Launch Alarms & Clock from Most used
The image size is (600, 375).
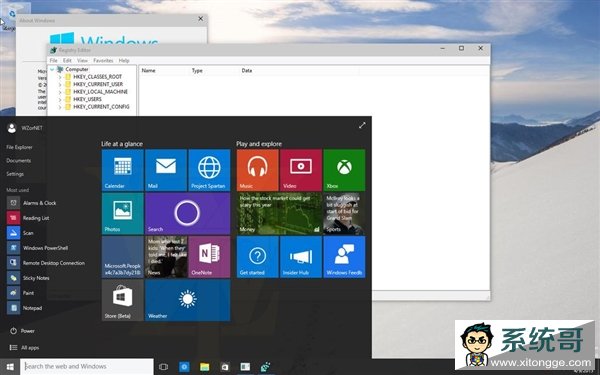tap(32, 203)
